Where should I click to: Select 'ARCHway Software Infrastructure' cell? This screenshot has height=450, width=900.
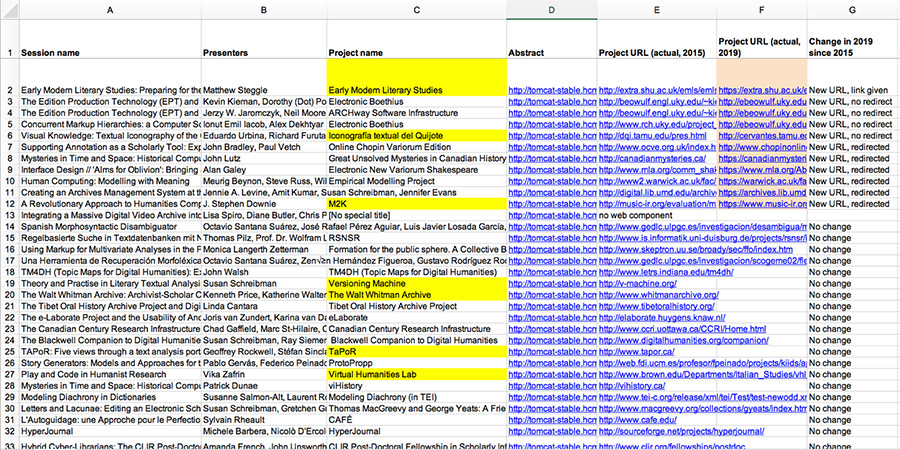[417, 112]
